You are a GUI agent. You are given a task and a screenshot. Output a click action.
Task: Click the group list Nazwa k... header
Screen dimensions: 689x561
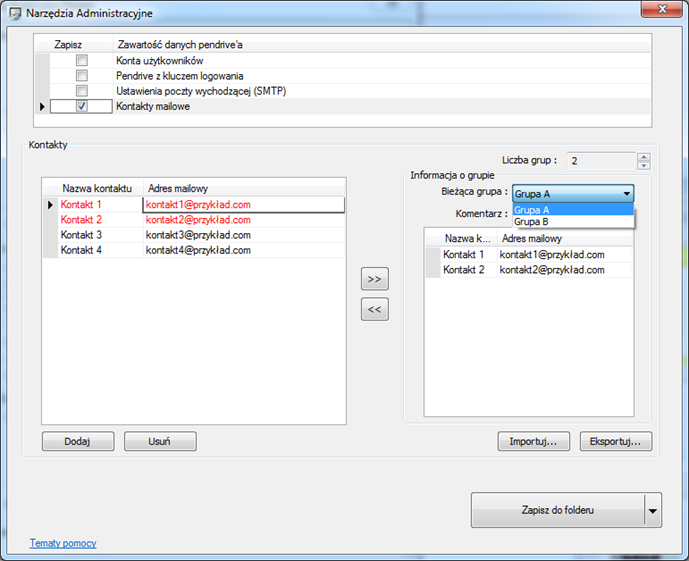[468, 239]
